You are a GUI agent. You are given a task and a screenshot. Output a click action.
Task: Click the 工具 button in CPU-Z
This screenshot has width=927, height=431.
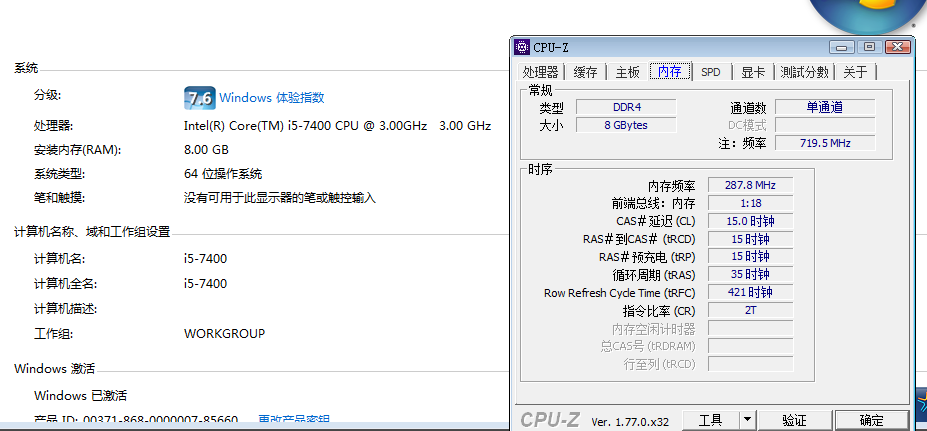711,420
